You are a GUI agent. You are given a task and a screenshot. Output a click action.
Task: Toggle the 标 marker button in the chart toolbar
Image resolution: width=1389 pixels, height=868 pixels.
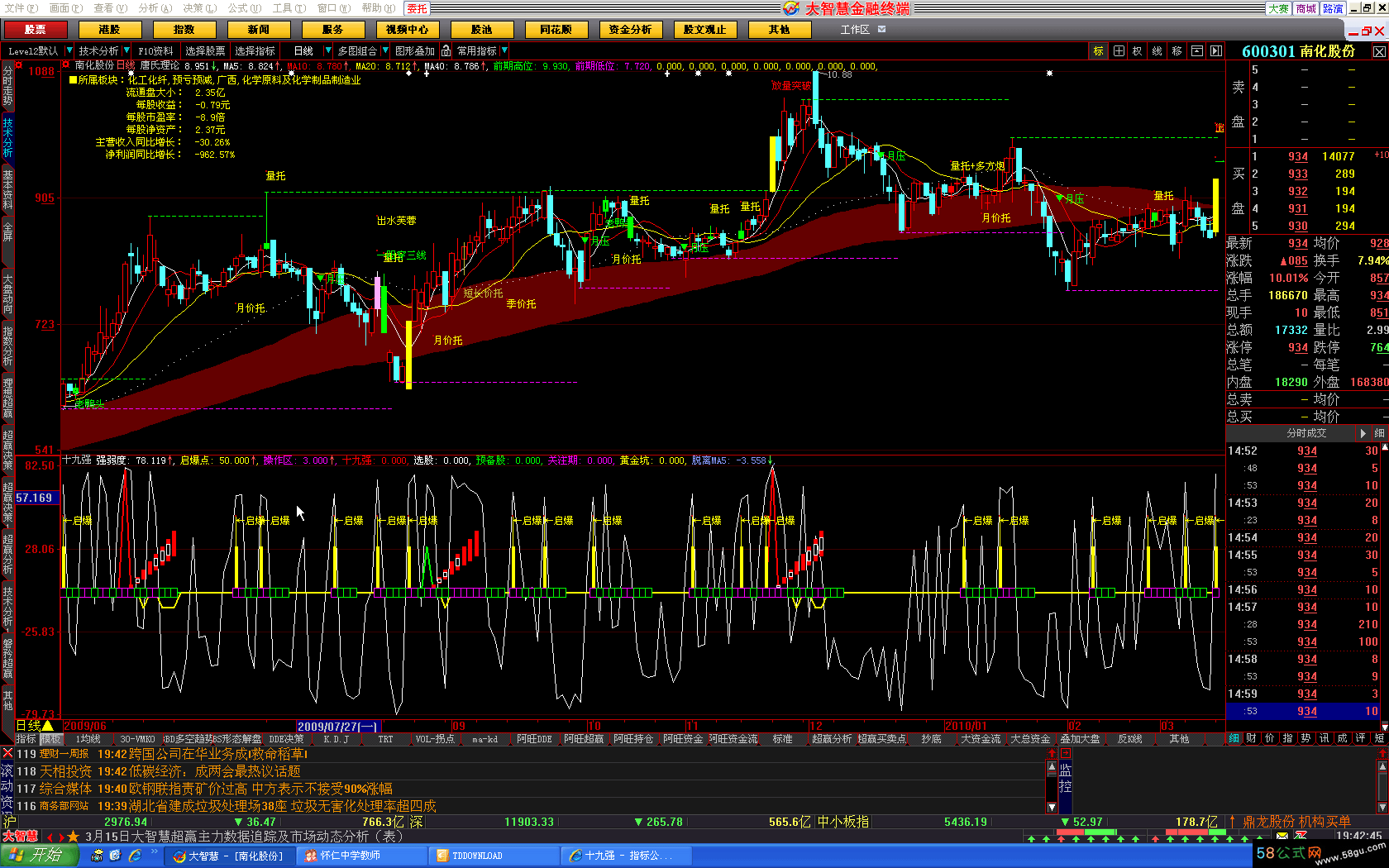[1099, 51]
